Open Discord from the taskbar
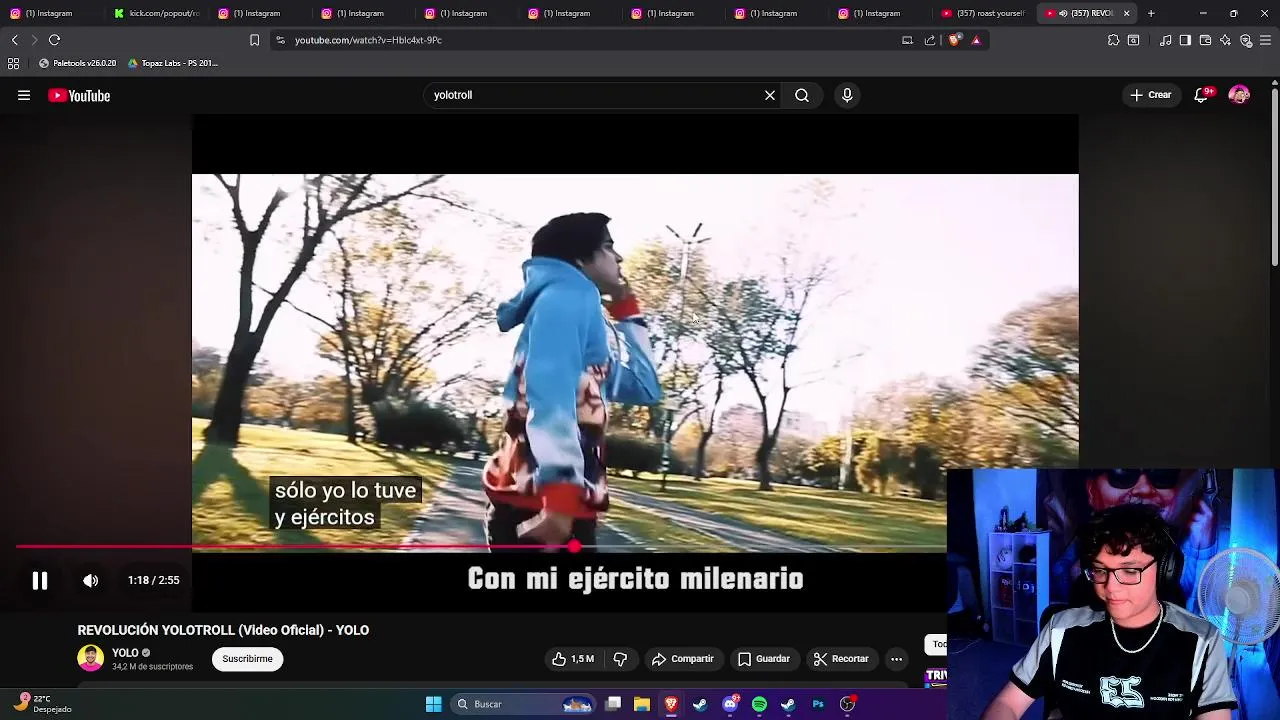 [730, 704]
